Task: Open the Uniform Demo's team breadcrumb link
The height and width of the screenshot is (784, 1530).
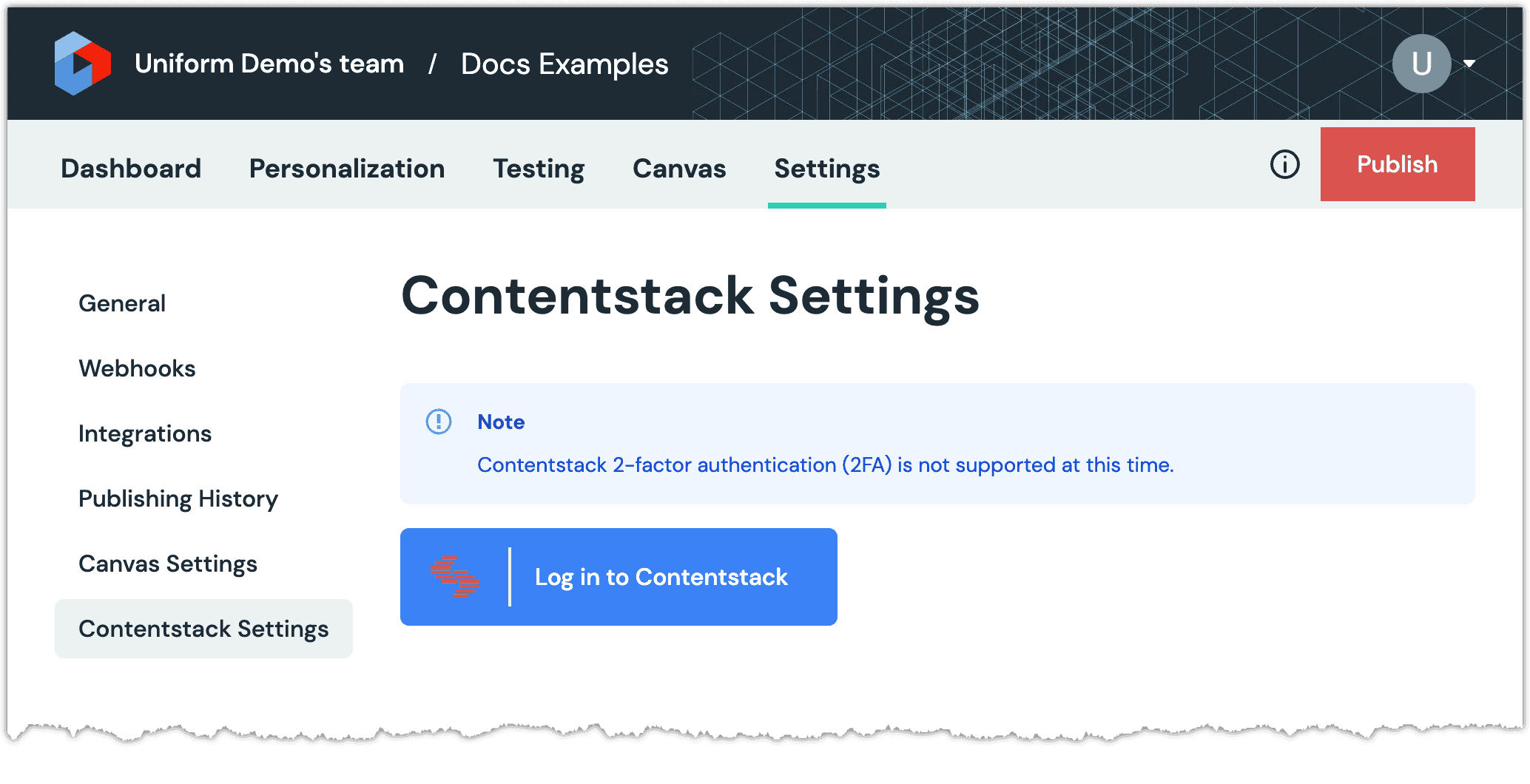Action: click(x=269, y=64)
